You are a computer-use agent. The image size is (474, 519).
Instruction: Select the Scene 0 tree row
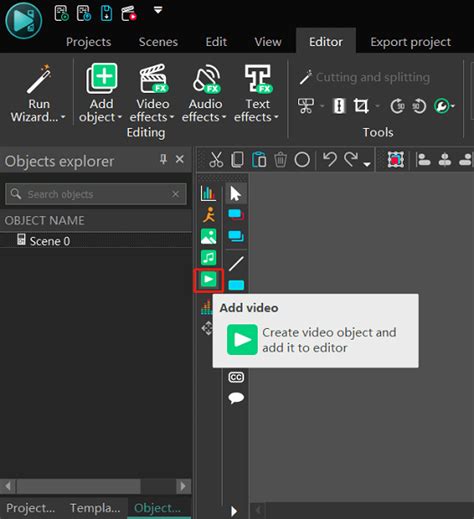tap(96, 240)
